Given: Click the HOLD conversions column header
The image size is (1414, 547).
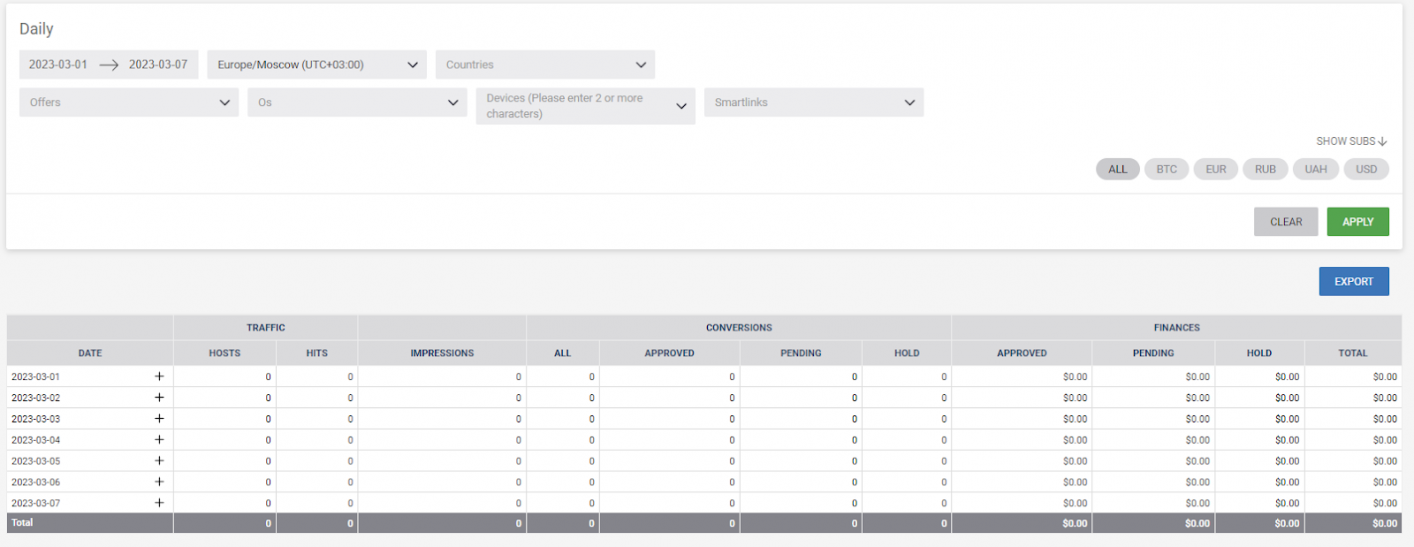Looking at the screenshot, I should pos(907,353).
